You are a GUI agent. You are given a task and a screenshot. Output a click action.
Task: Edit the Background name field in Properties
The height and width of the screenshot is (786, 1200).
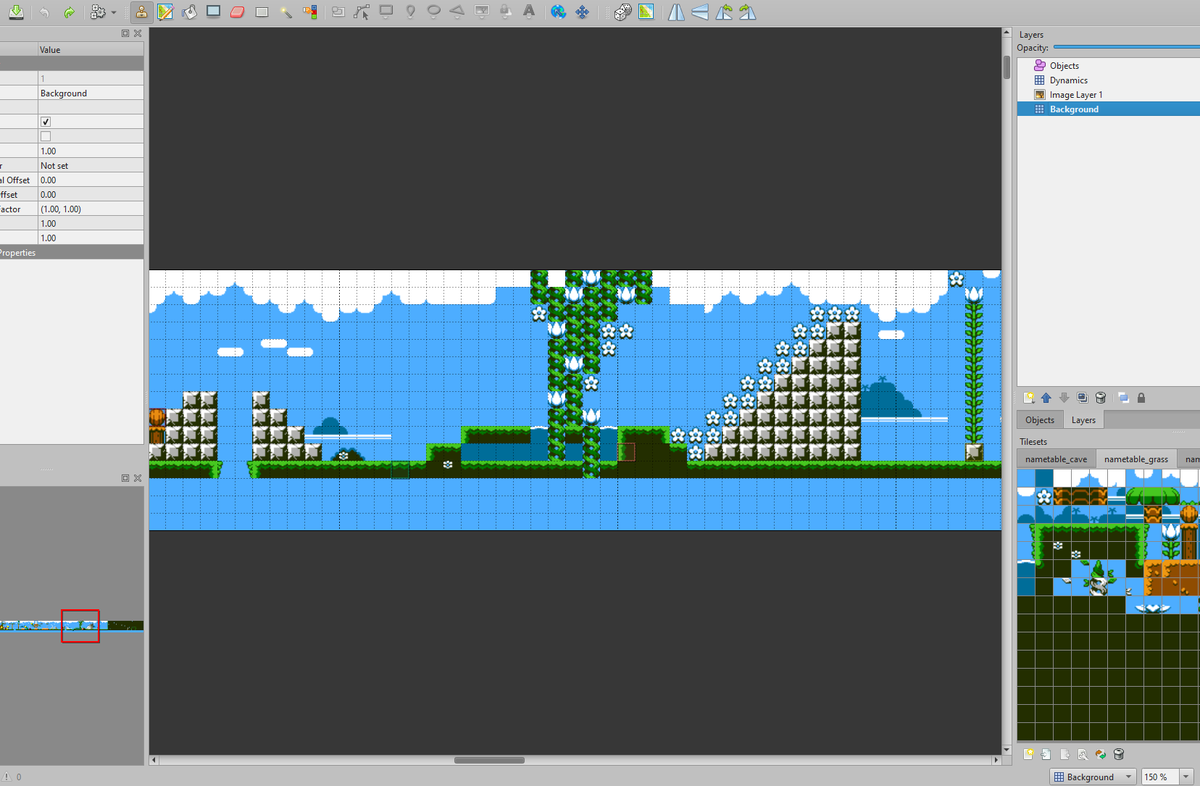coord(90,93)
